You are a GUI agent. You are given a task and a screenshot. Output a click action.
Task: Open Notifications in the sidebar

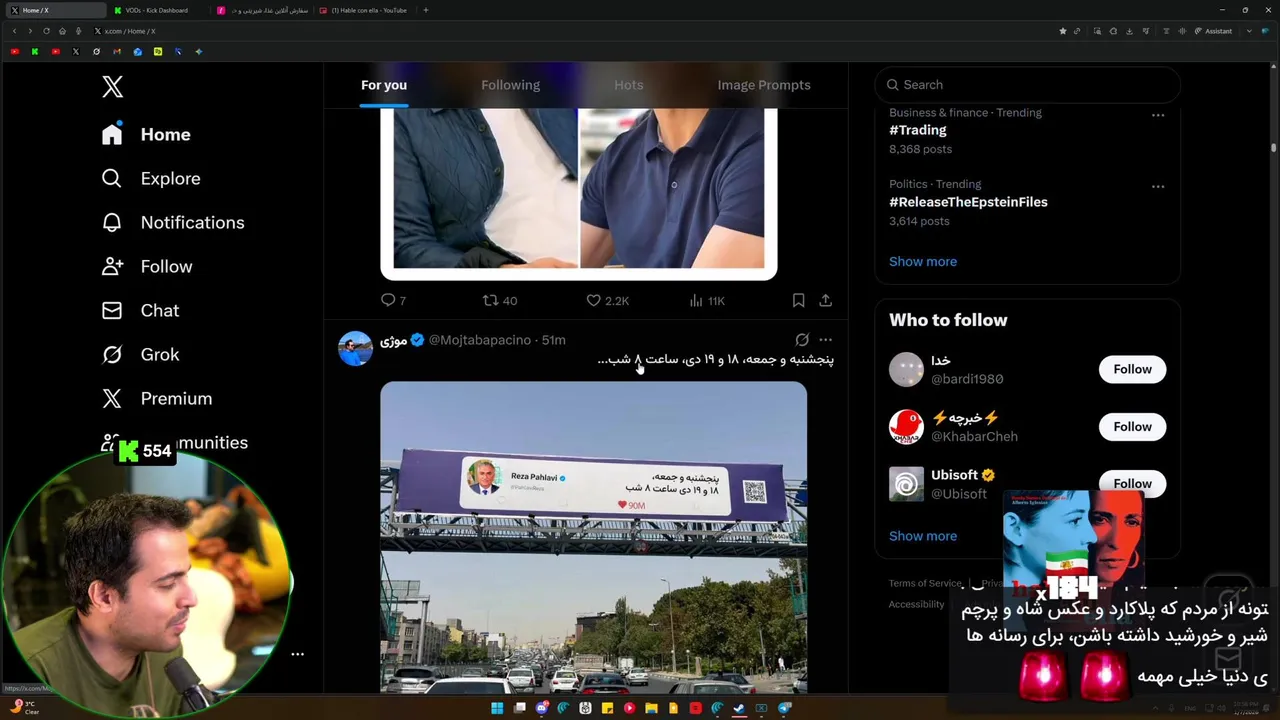173,222
